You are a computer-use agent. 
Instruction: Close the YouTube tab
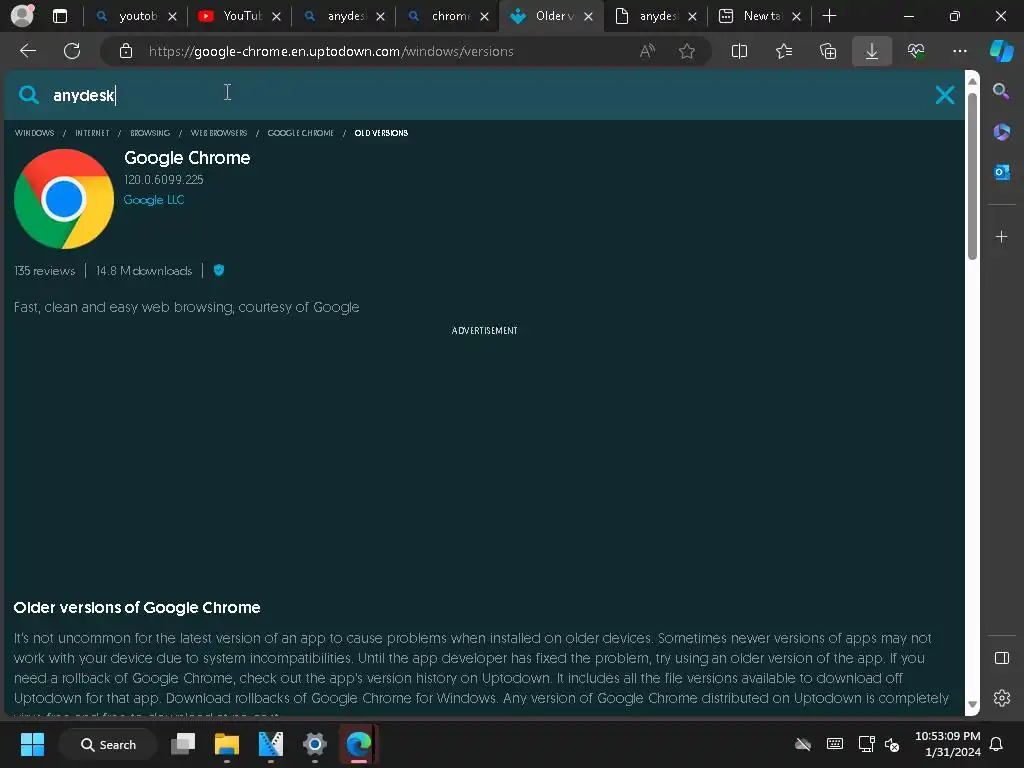[276, 17]
